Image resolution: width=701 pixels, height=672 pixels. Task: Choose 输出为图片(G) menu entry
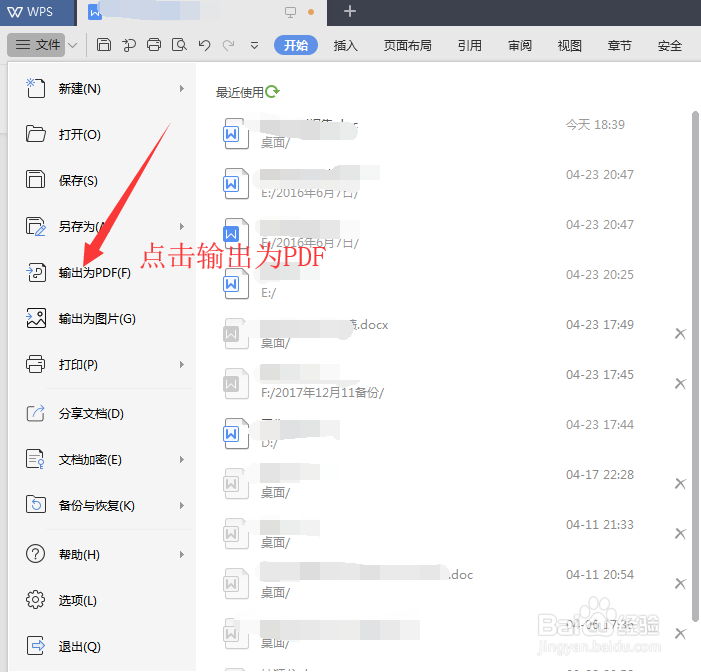(102, 318)
